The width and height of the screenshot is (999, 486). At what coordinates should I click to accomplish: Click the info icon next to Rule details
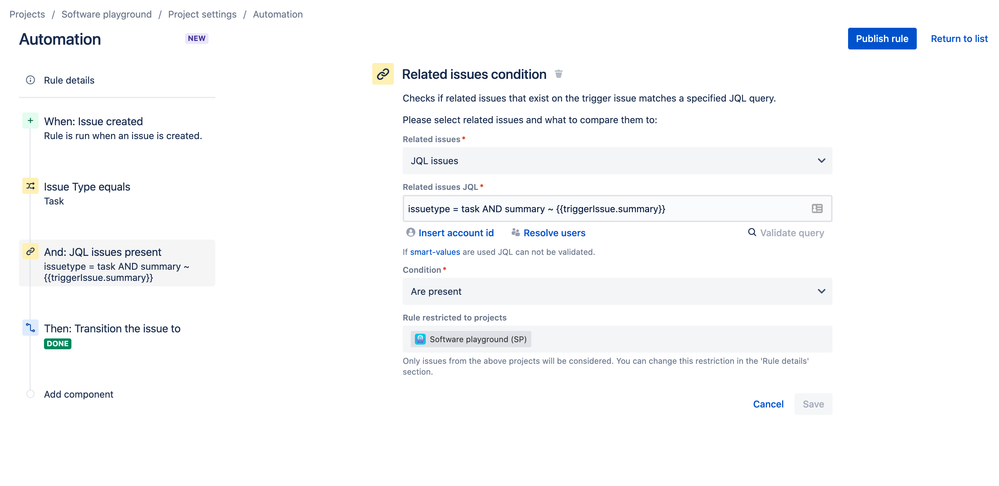(30, 80)
